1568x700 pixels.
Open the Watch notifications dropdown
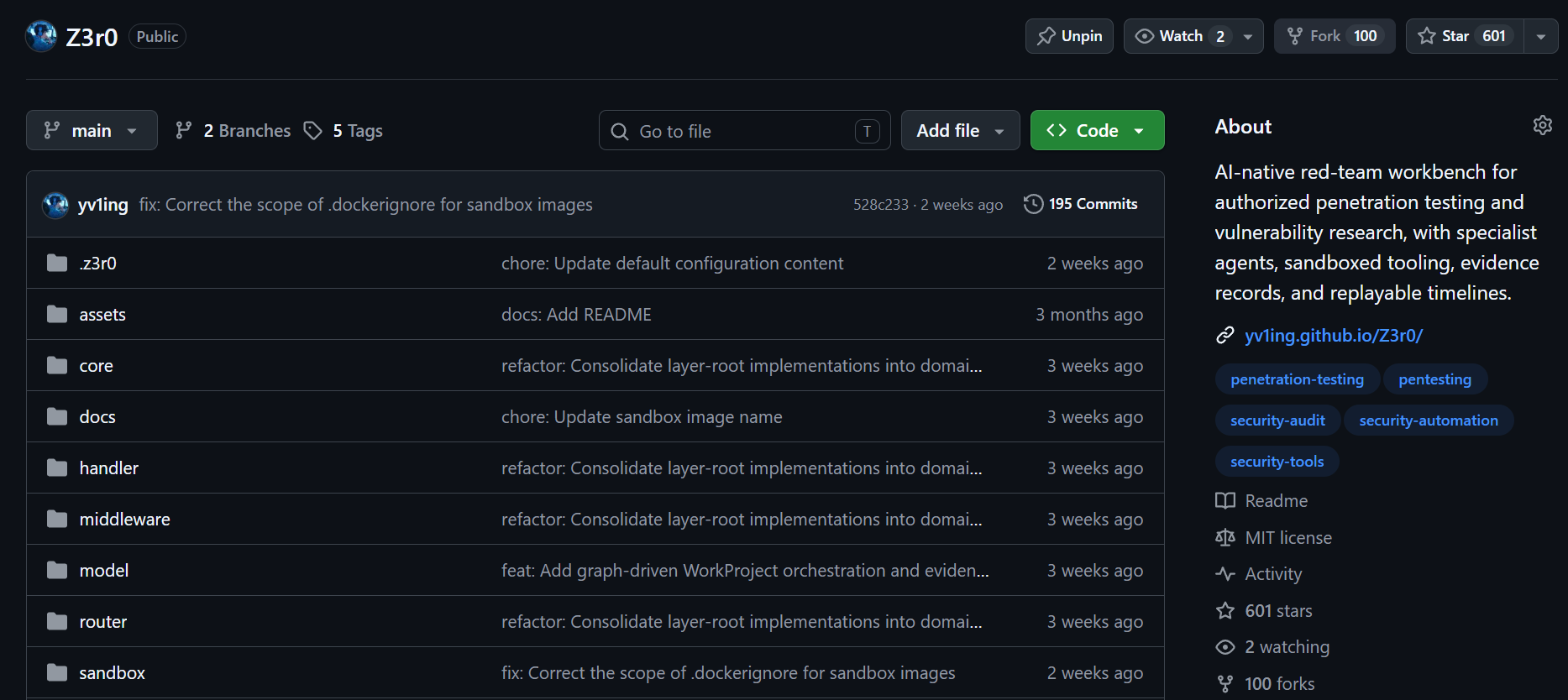[1193, 36]
